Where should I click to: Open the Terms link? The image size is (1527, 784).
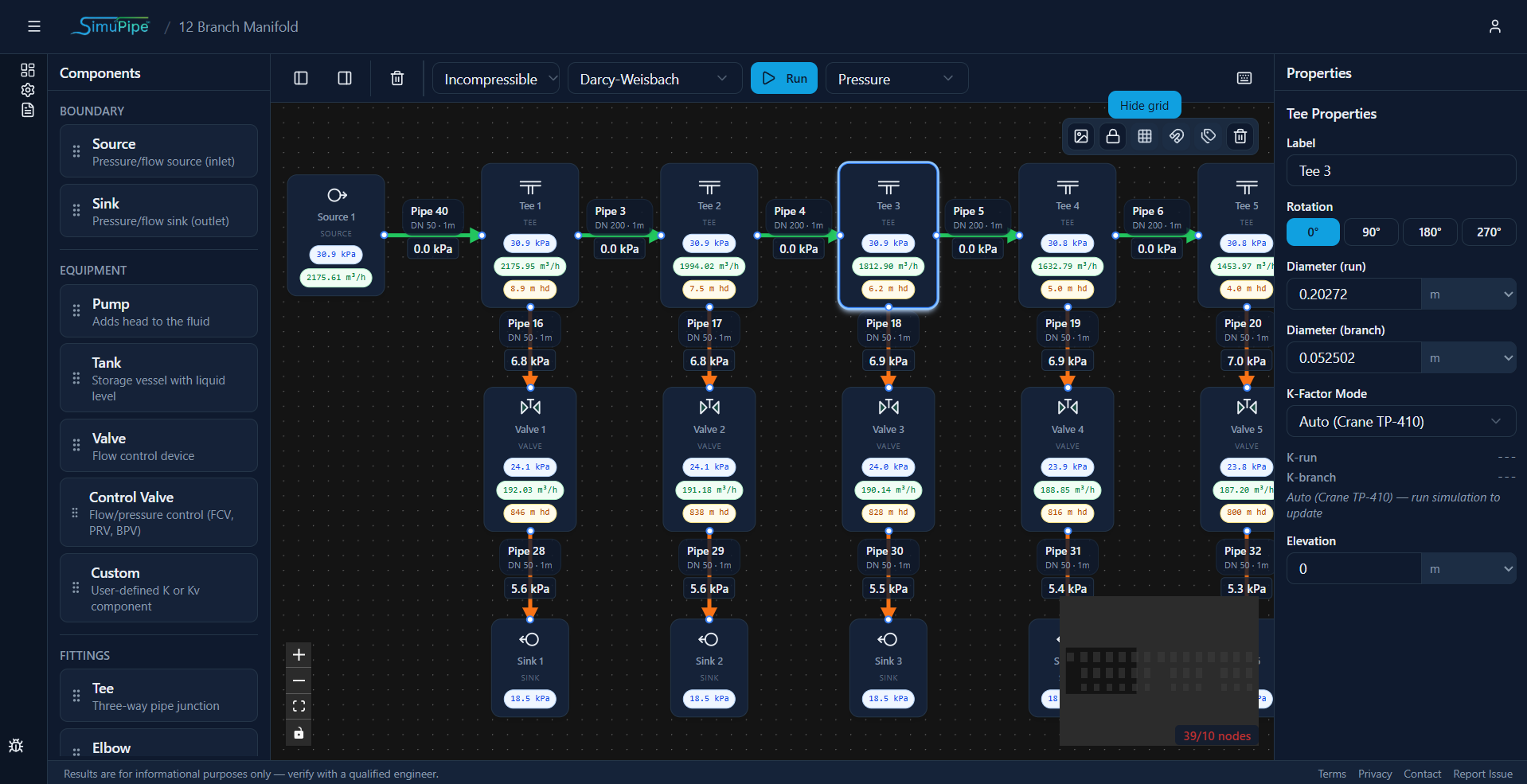pyautogui.click(x=1331, y=774)
